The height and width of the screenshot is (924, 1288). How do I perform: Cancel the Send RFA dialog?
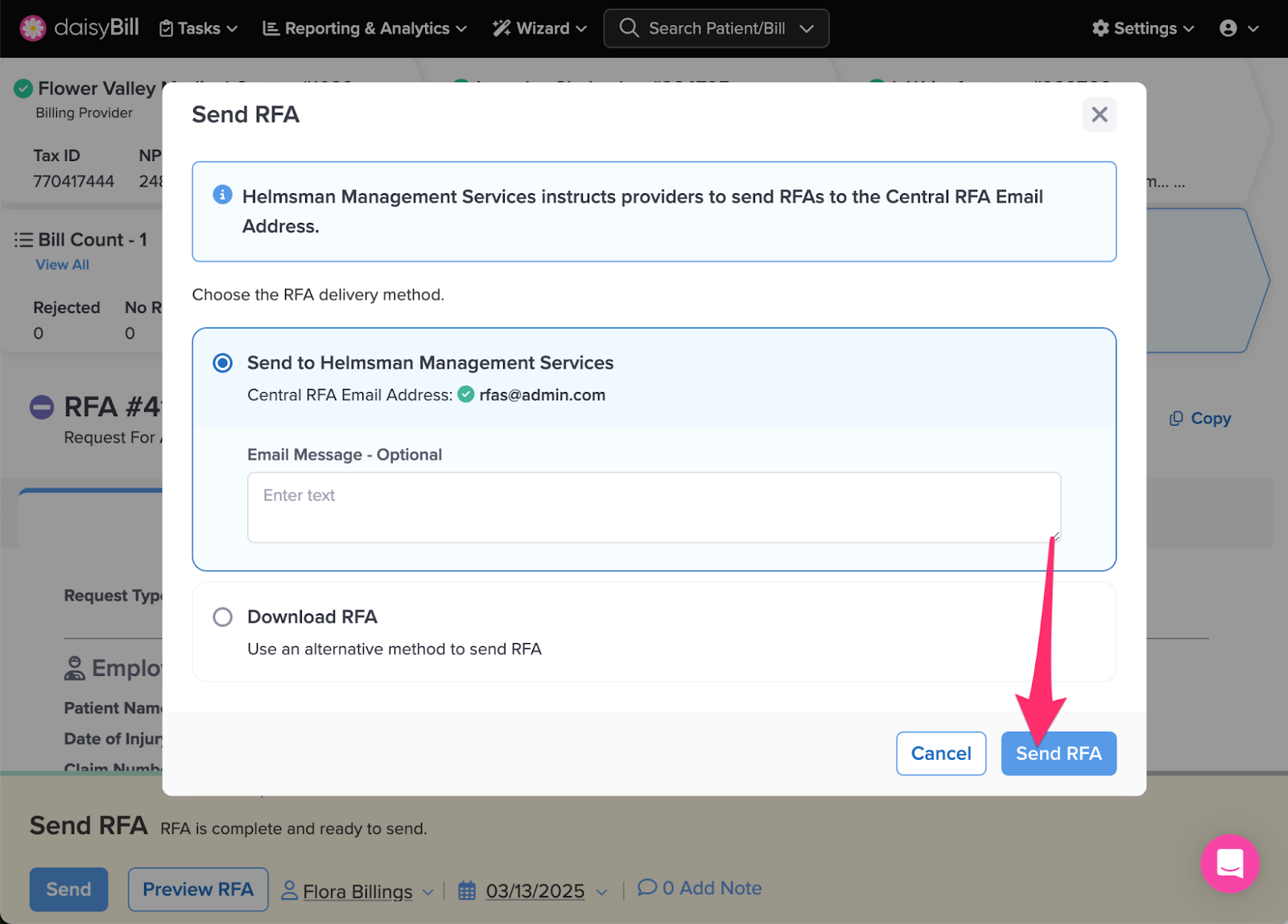[941, 753]
